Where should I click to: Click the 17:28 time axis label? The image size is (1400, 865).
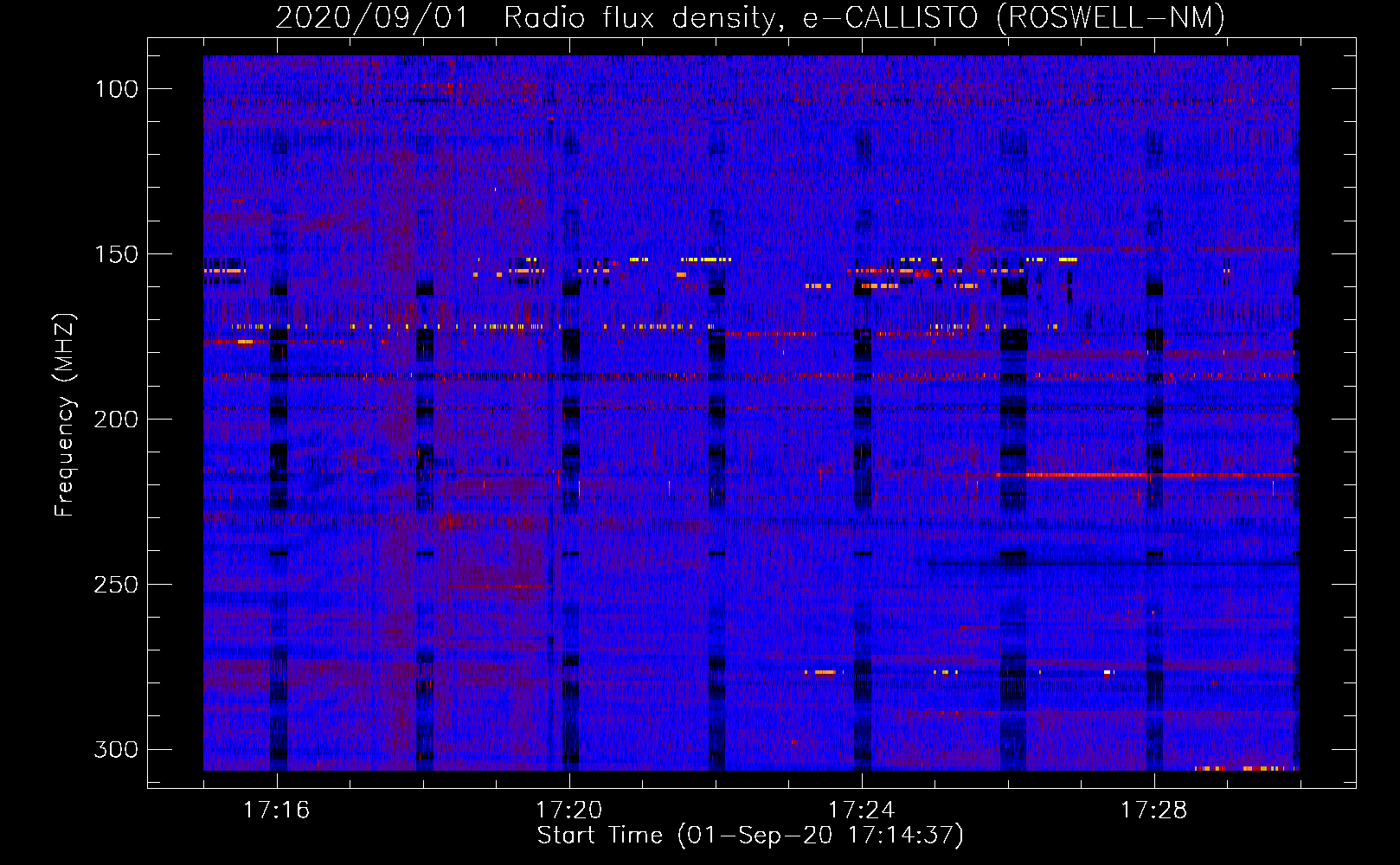(1154, 811)
